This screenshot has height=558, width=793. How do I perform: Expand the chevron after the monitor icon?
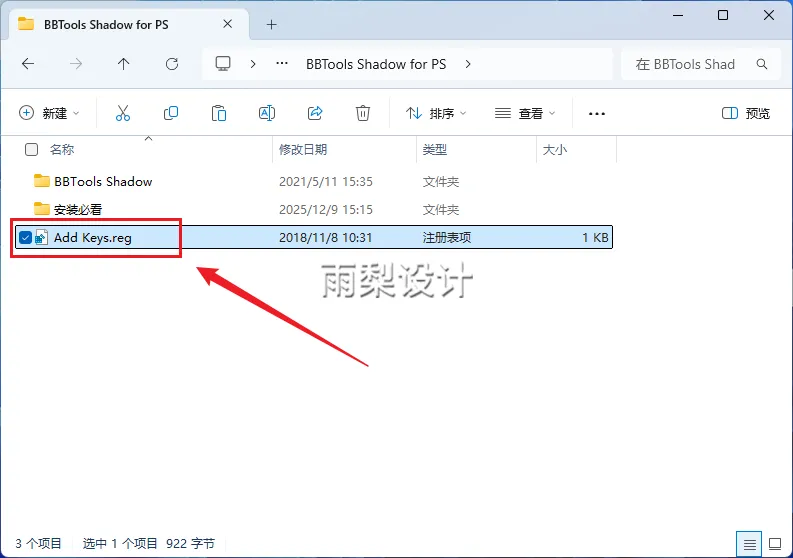click(x=253, y=64)
